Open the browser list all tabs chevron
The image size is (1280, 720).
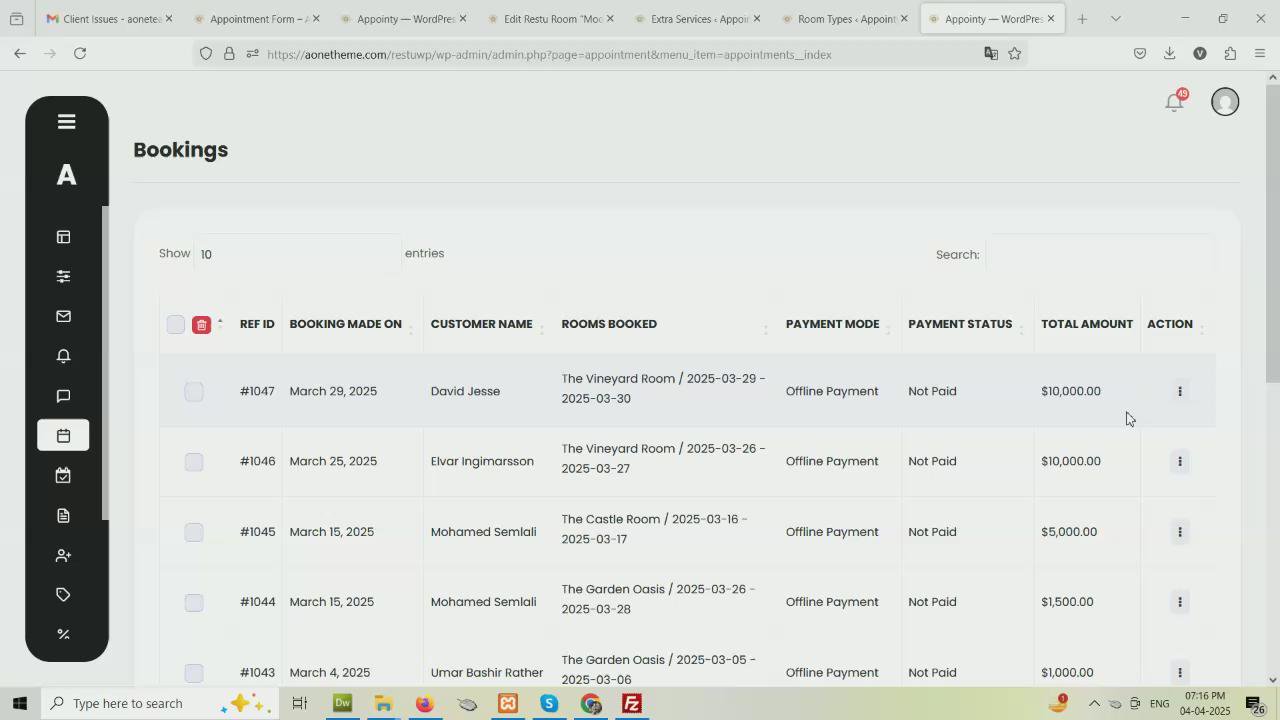point(1116,19)
